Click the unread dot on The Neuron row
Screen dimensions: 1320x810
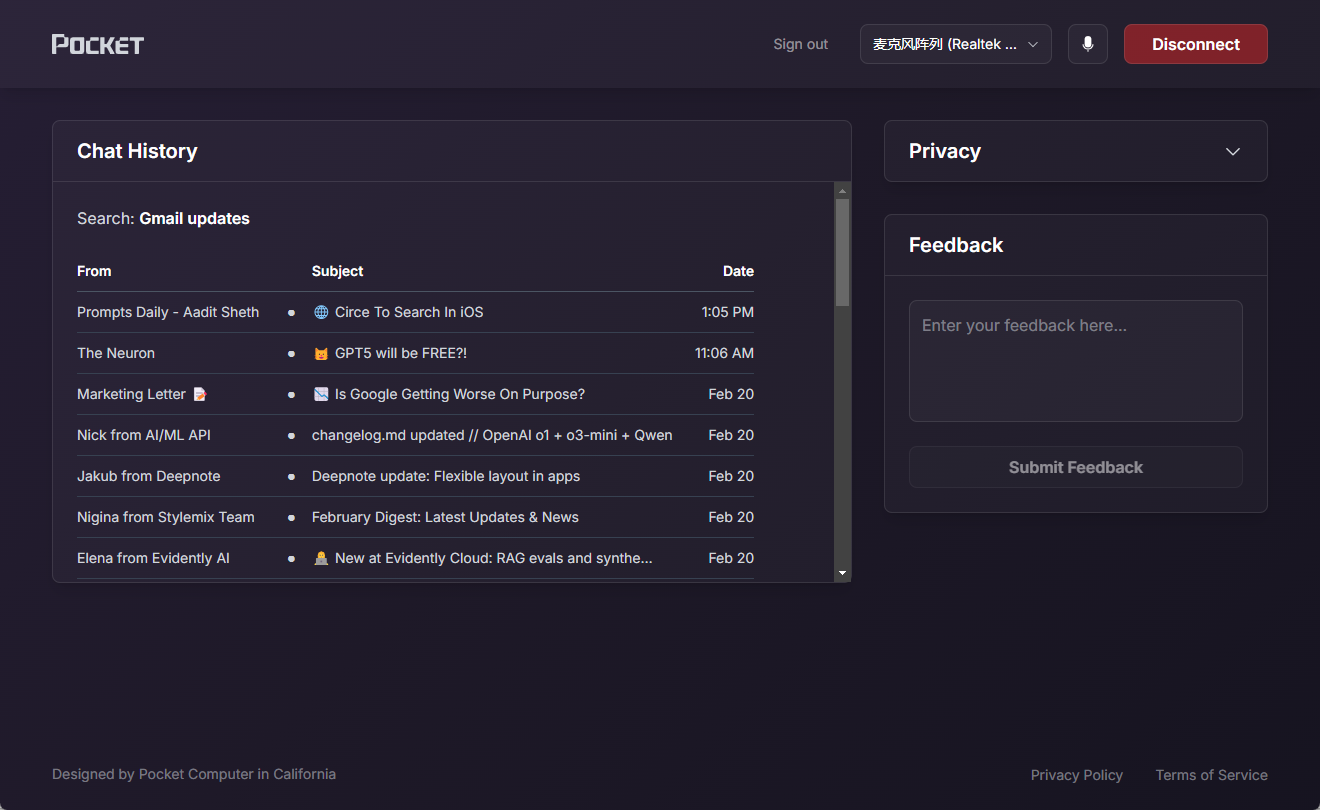(x=291, y=353)
